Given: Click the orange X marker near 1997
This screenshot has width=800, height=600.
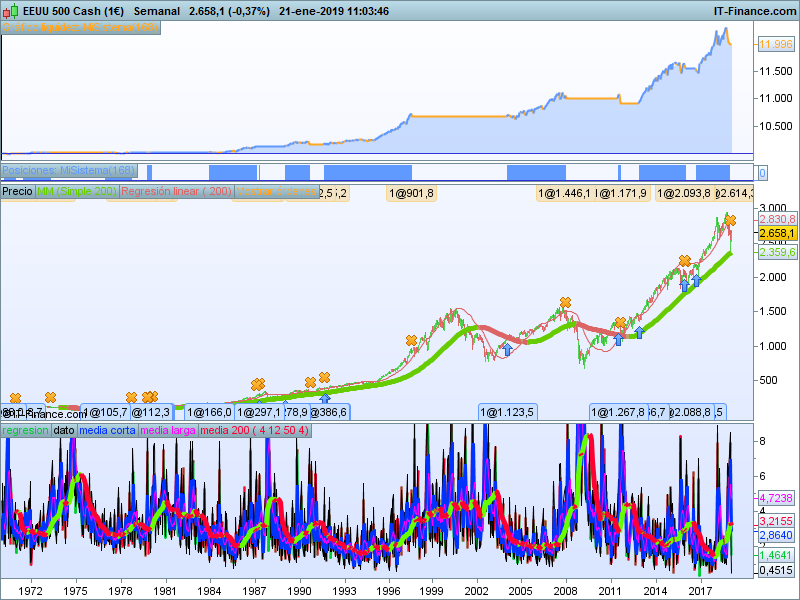Looking at the screenshot, I should click(410, 341).
